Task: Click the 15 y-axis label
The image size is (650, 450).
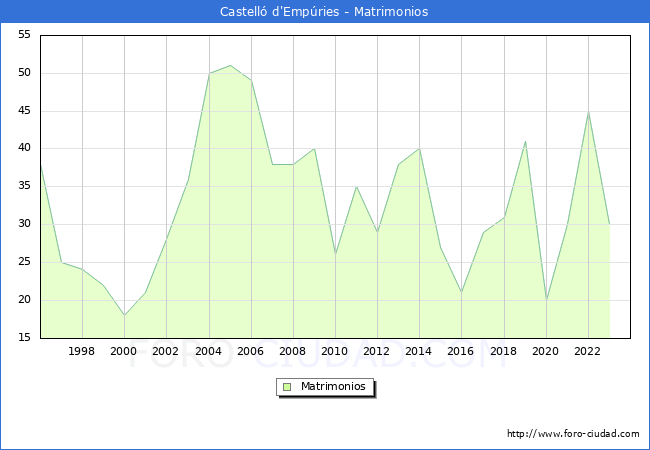Action: (23, 338)
